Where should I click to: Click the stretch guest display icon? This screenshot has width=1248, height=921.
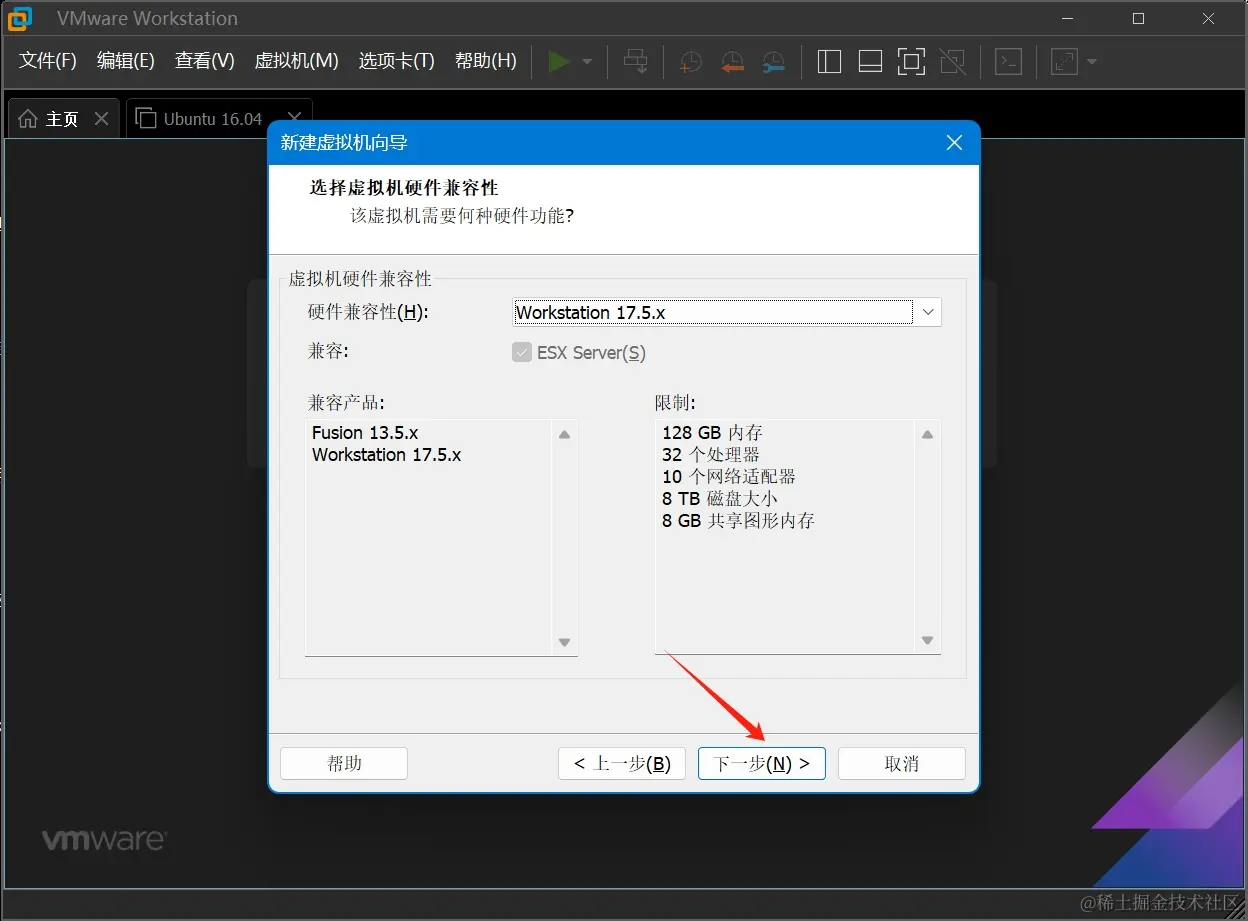1064,61
